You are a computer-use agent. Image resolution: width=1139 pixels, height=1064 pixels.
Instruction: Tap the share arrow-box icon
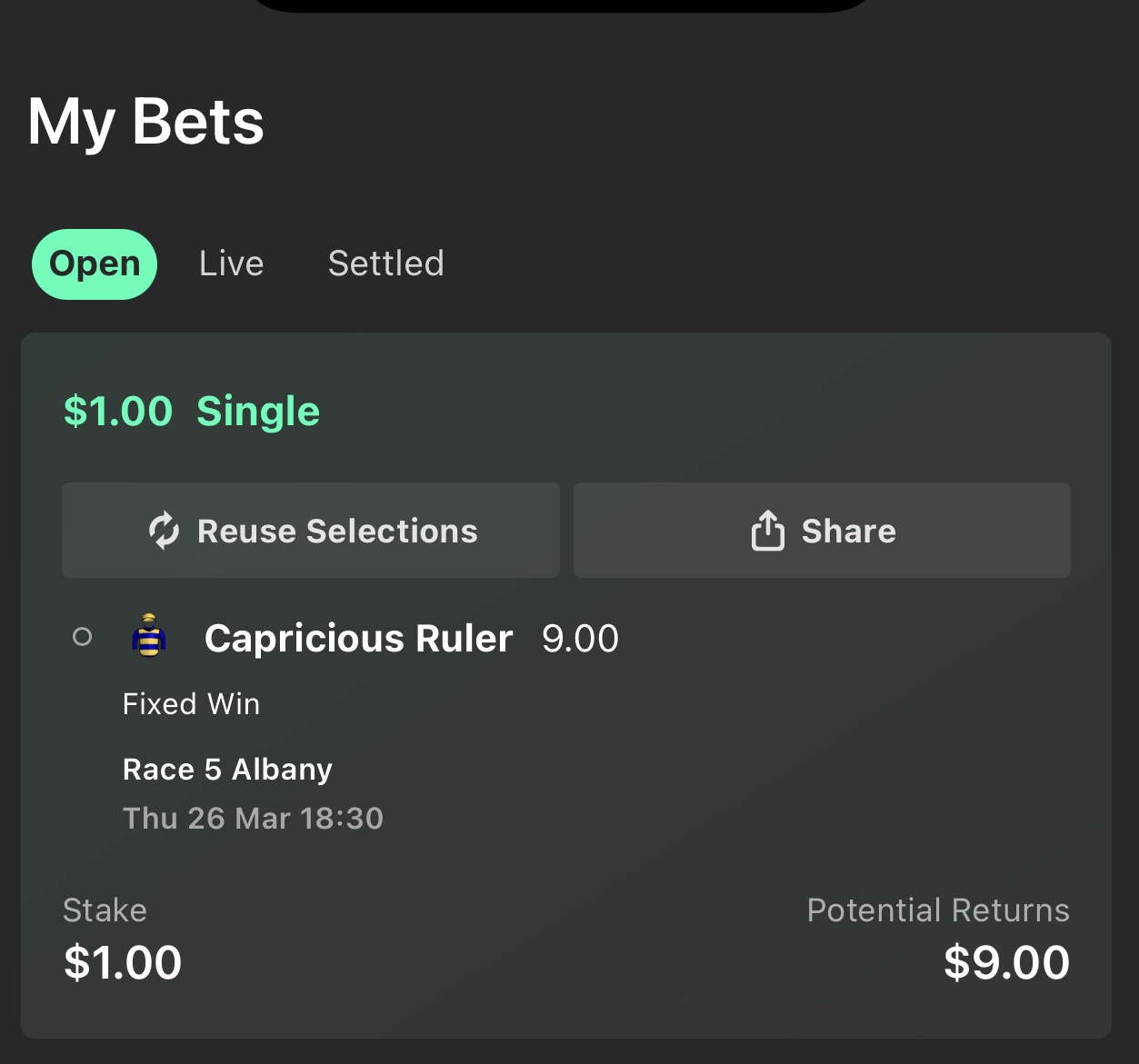(x=767, y=531)
